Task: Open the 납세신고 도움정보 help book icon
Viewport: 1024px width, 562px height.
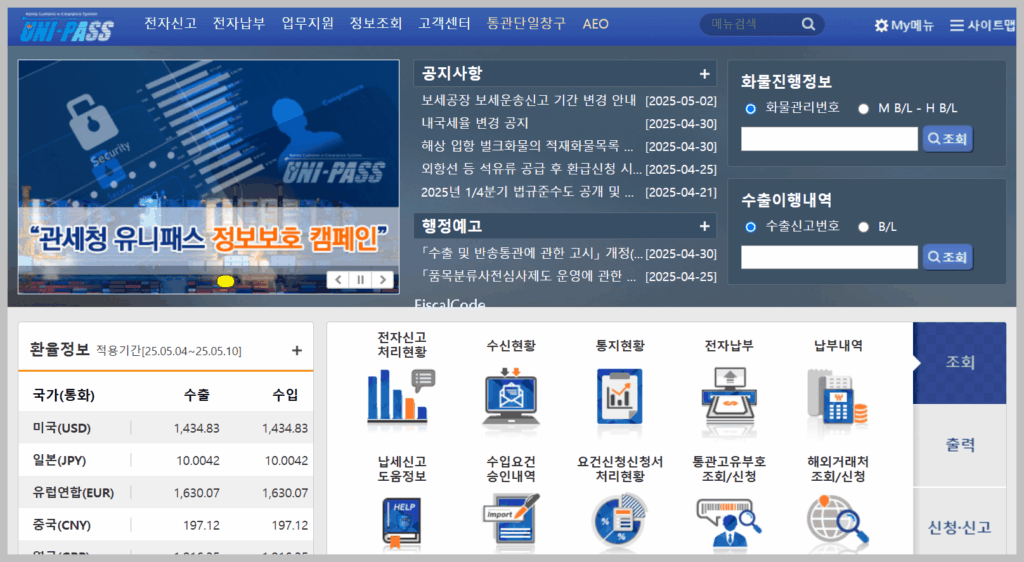Action: click(x=401, y=522)
